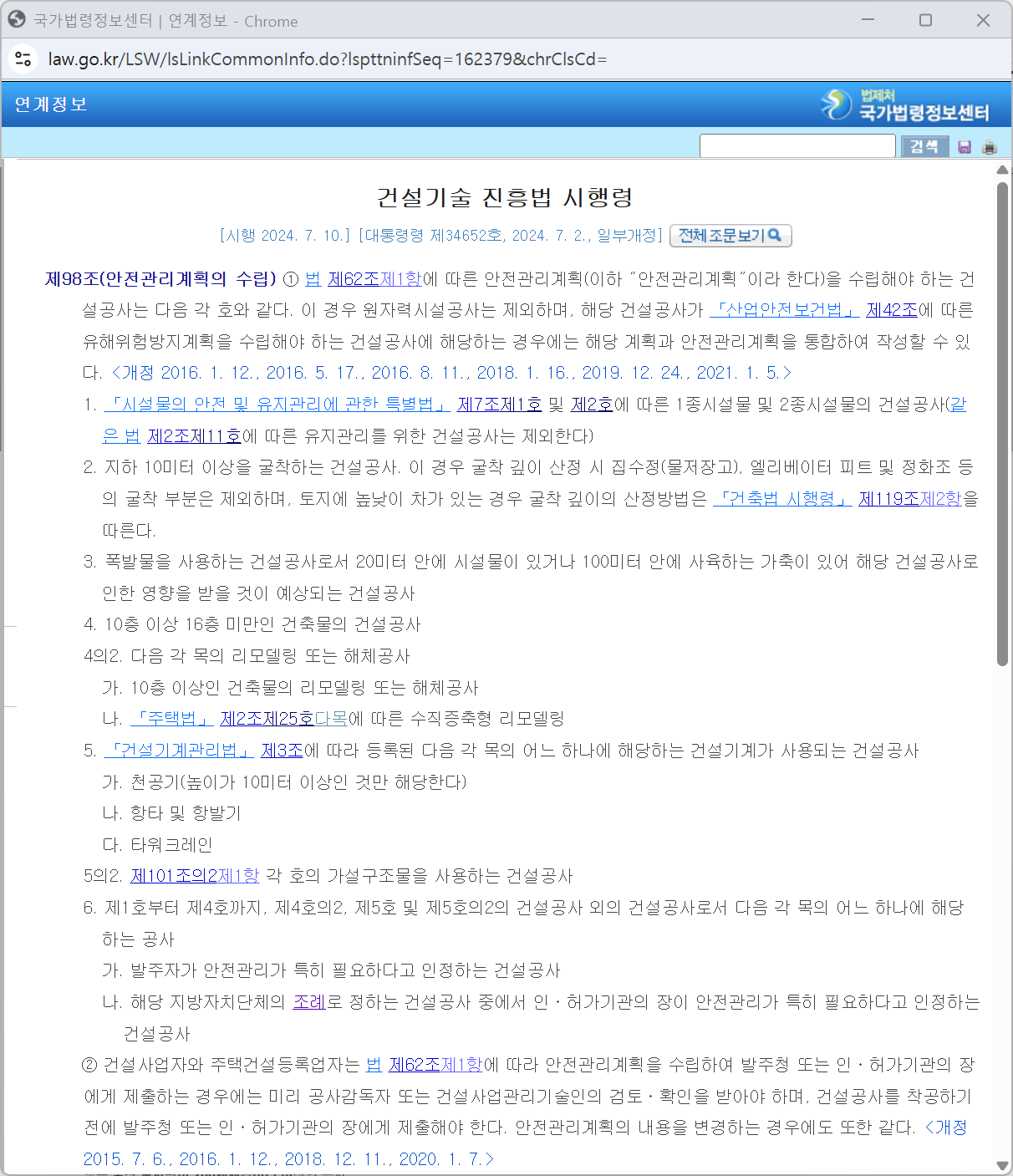Open 제3조 link in item 5

(283, 751)
